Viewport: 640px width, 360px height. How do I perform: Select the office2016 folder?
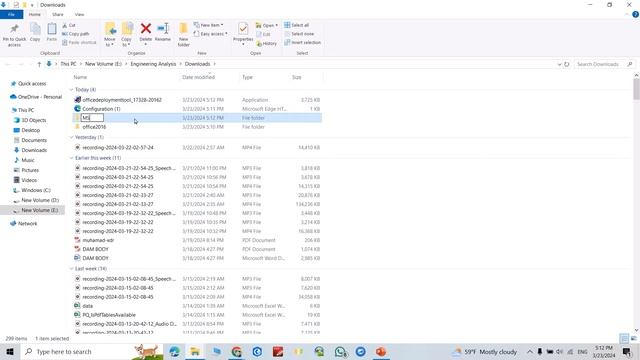94,127
